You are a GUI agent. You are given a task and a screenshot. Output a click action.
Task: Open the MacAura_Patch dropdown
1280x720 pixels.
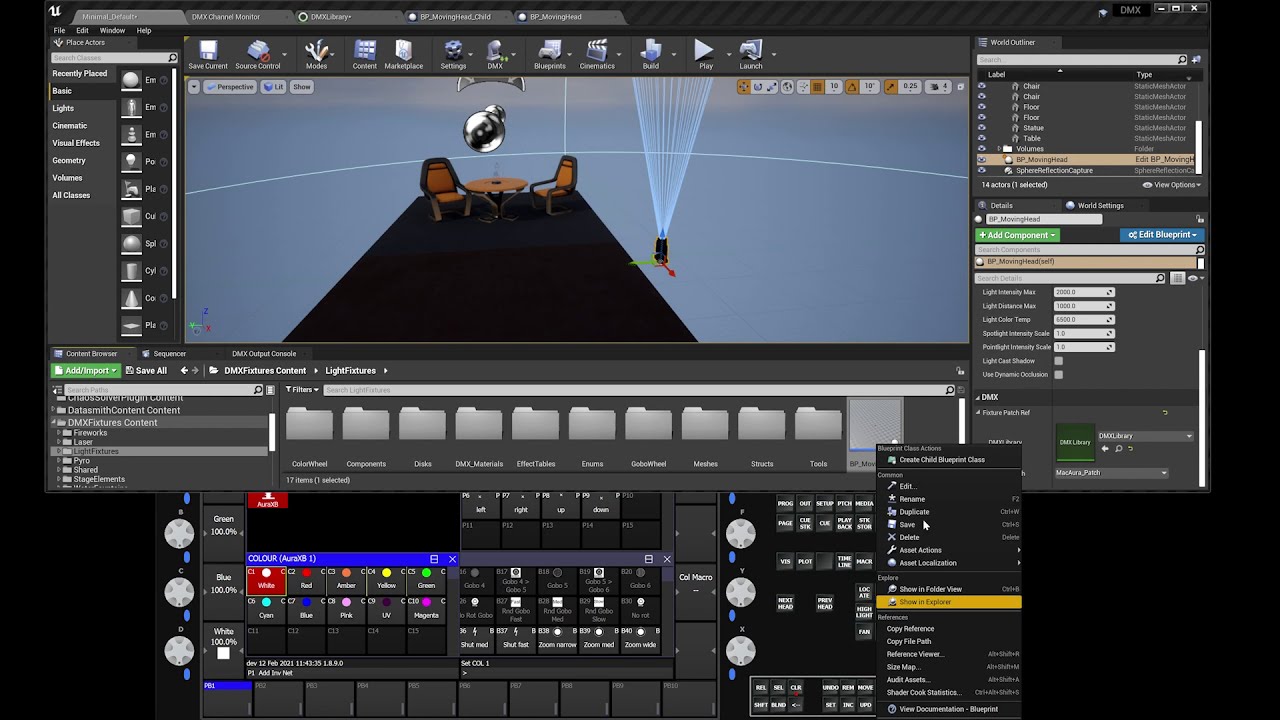pyautogui.click(x=1111, y=473)
